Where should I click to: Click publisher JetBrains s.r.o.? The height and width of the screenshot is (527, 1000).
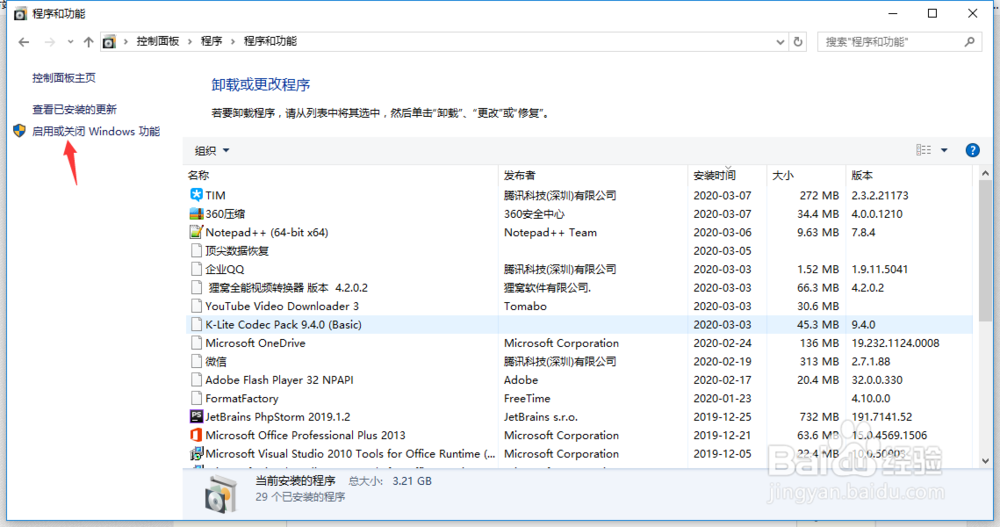click(x=541, y=417)
